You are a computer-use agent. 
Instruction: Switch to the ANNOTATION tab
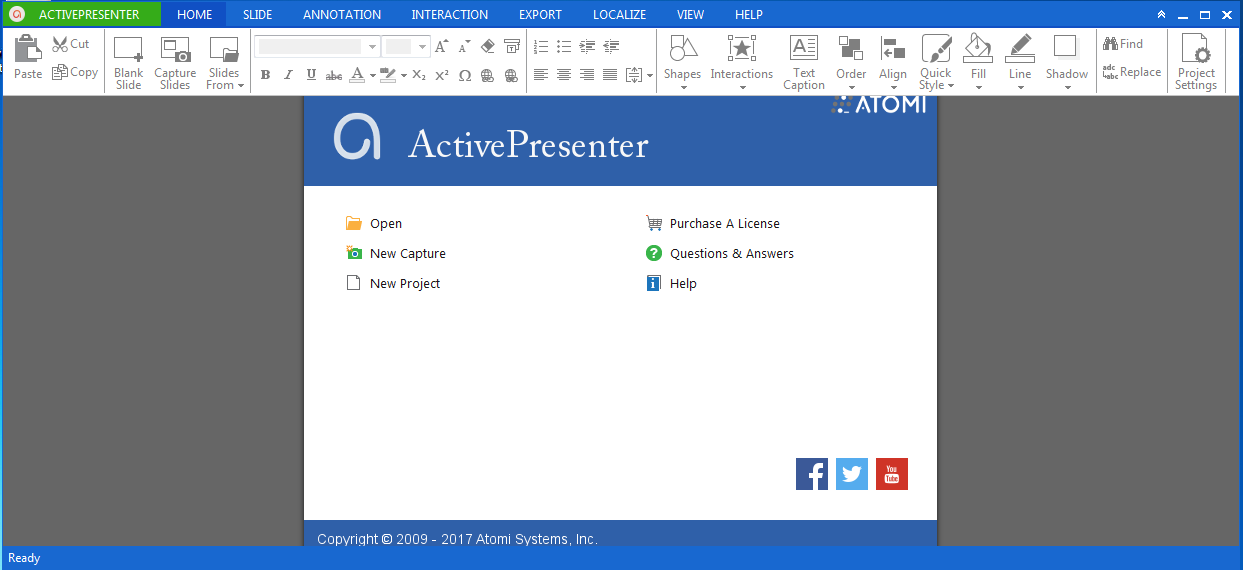coord(342,15)
